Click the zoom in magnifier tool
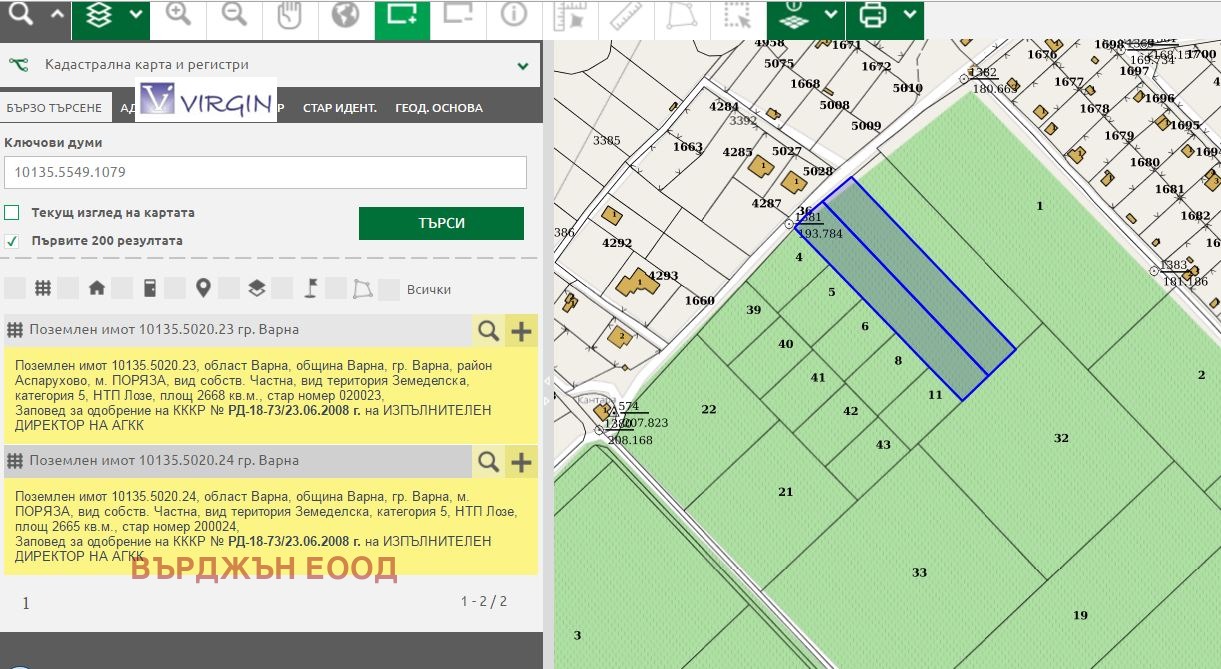The width and height of the screenshot is (1221, 669). point(178,17)
